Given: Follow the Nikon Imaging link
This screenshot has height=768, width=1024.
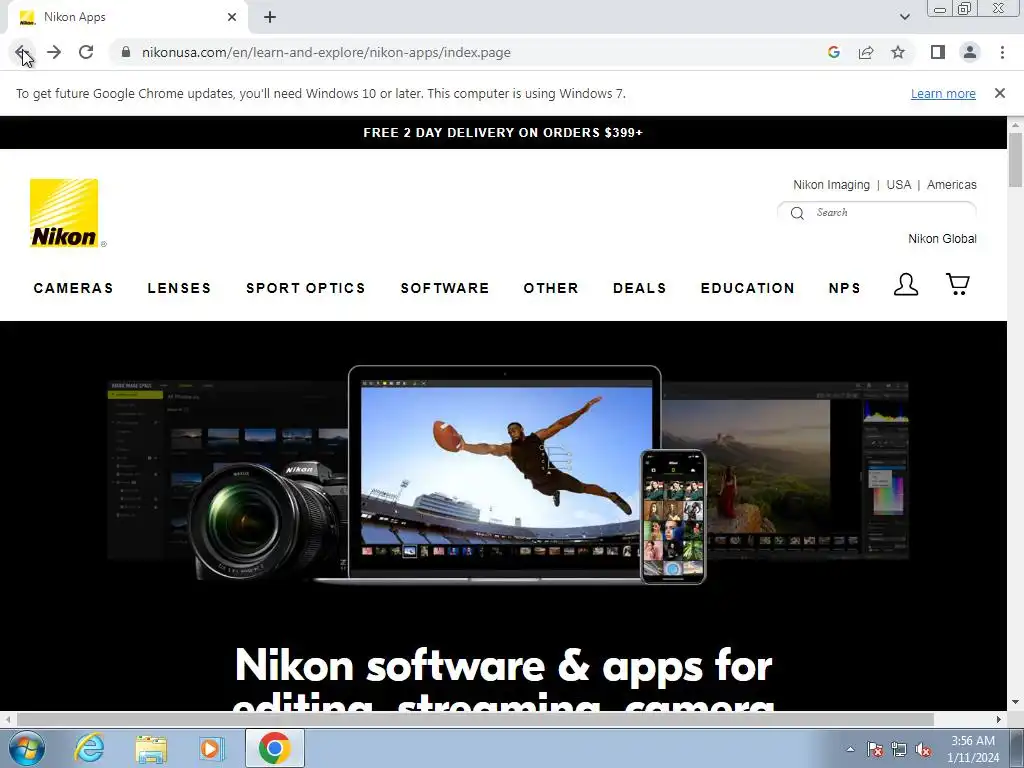Looking at the screenshot, I should (x=831, y=185).
